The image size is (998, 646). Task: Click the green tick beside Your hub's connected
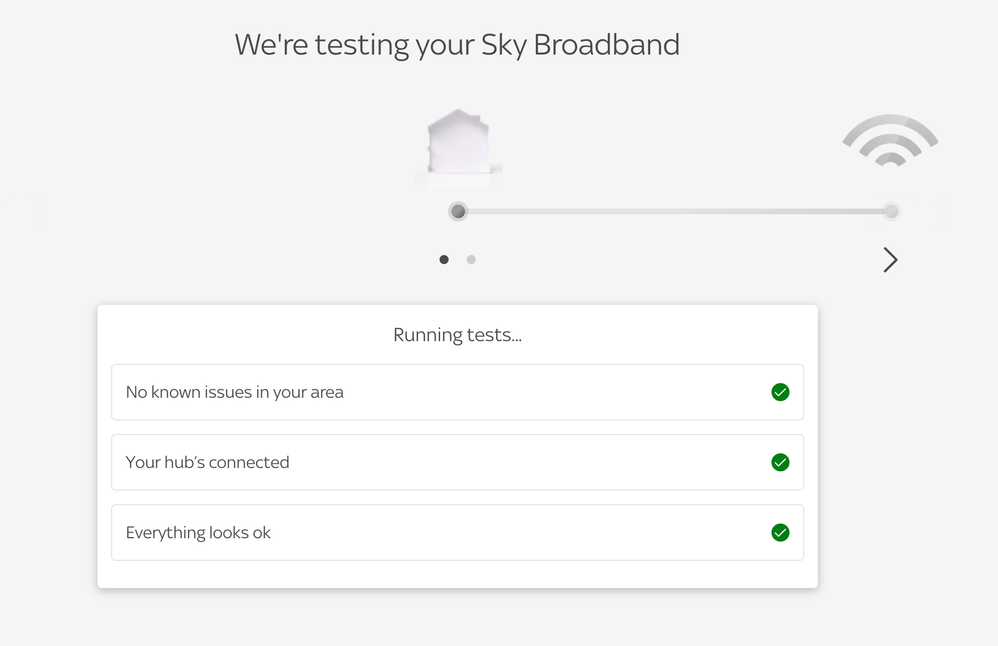pyautogui.click(x=780, y=462)
